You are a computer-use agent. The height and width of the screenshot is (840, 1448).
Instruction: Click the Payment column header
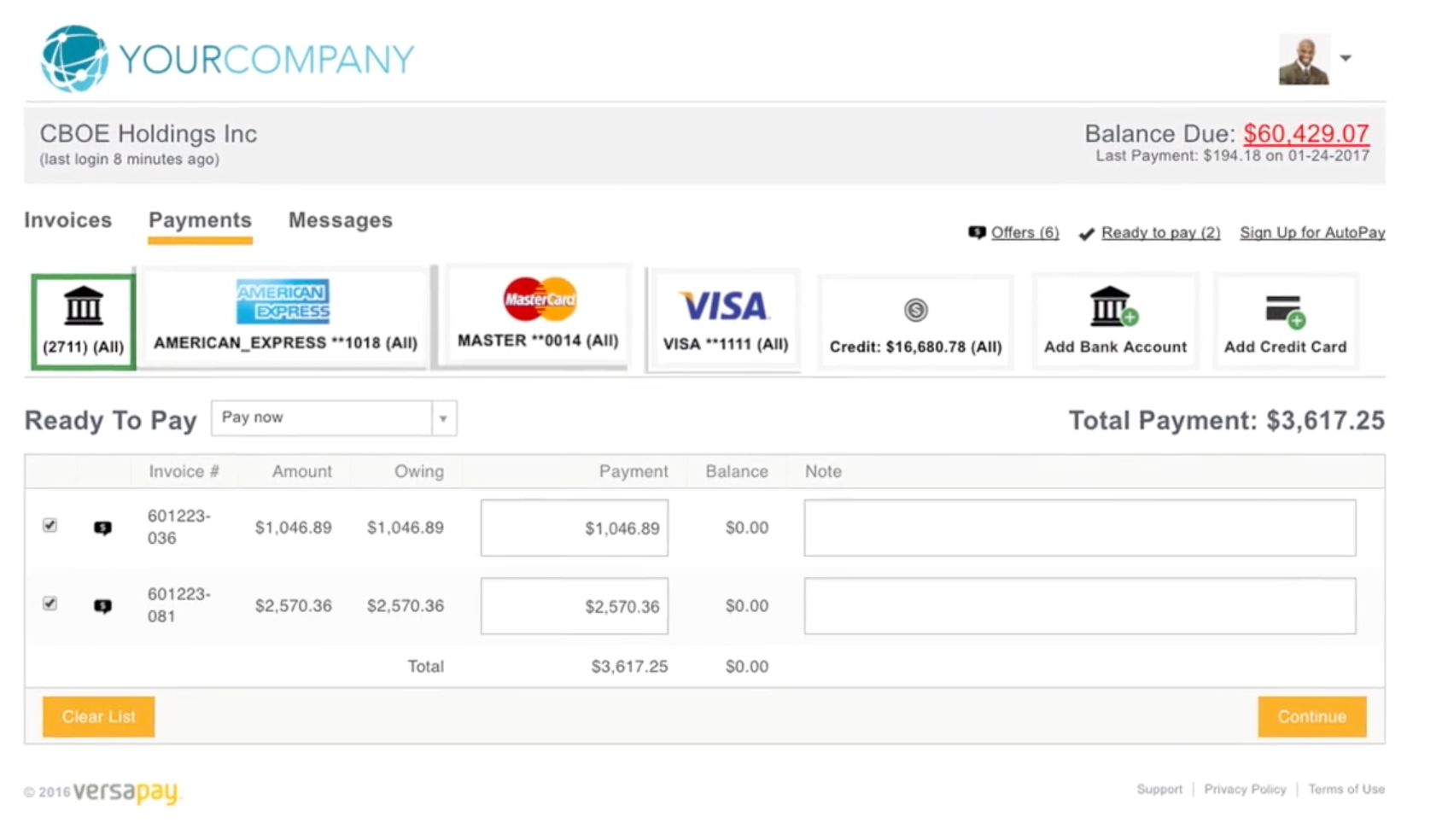click(x=633, y=471)
